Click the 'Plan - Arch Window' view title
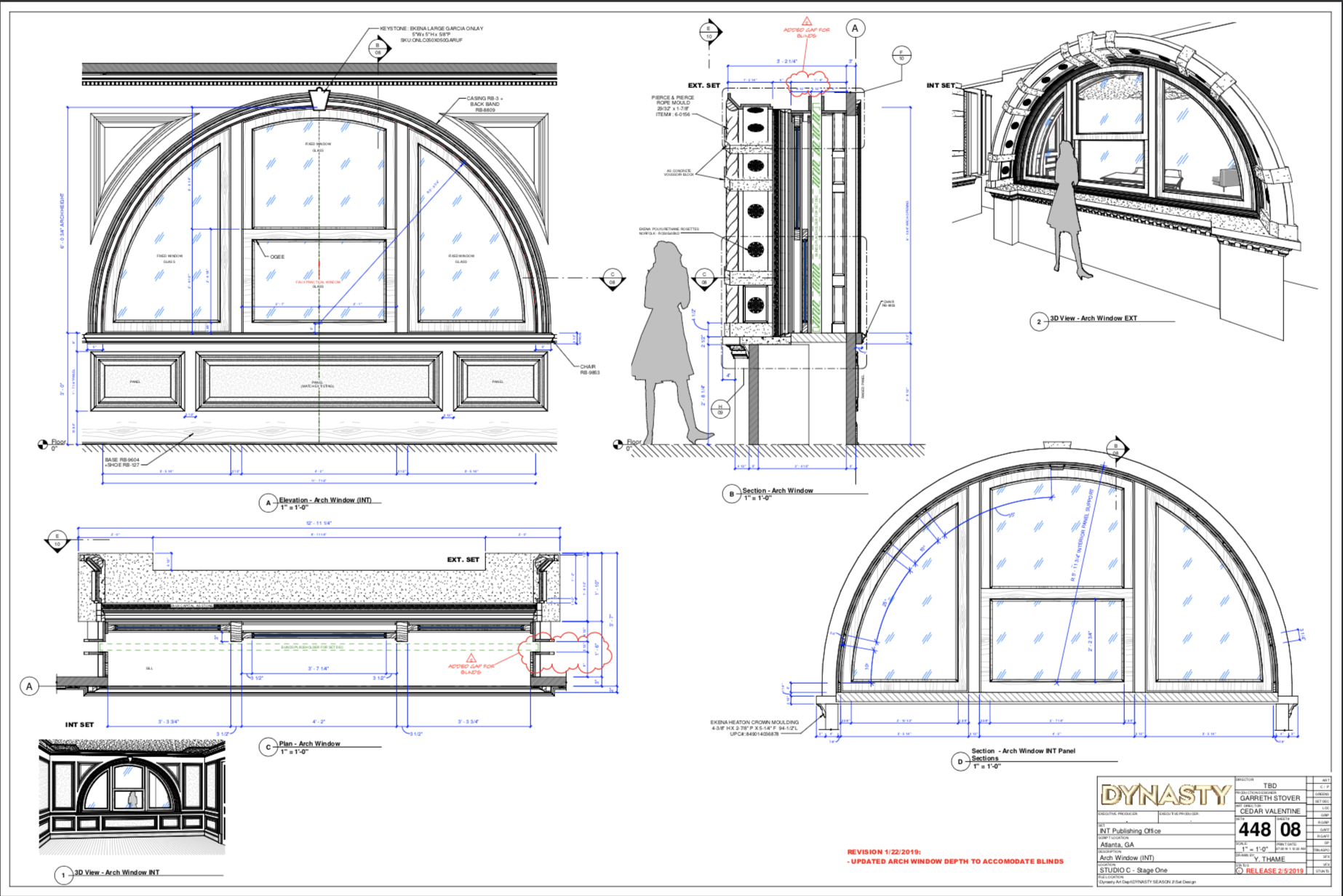The height and width of the screenshot is (896, 1343). point(309,743)
